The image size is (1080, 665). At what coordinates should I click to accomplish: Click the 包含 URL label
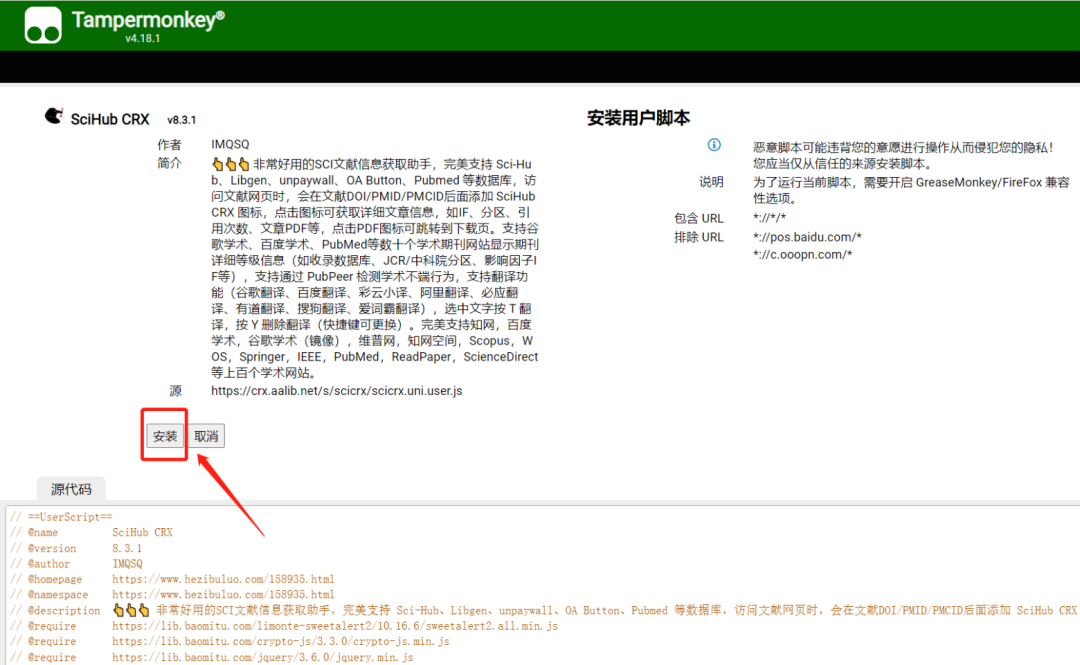click(x=698, y=218)
